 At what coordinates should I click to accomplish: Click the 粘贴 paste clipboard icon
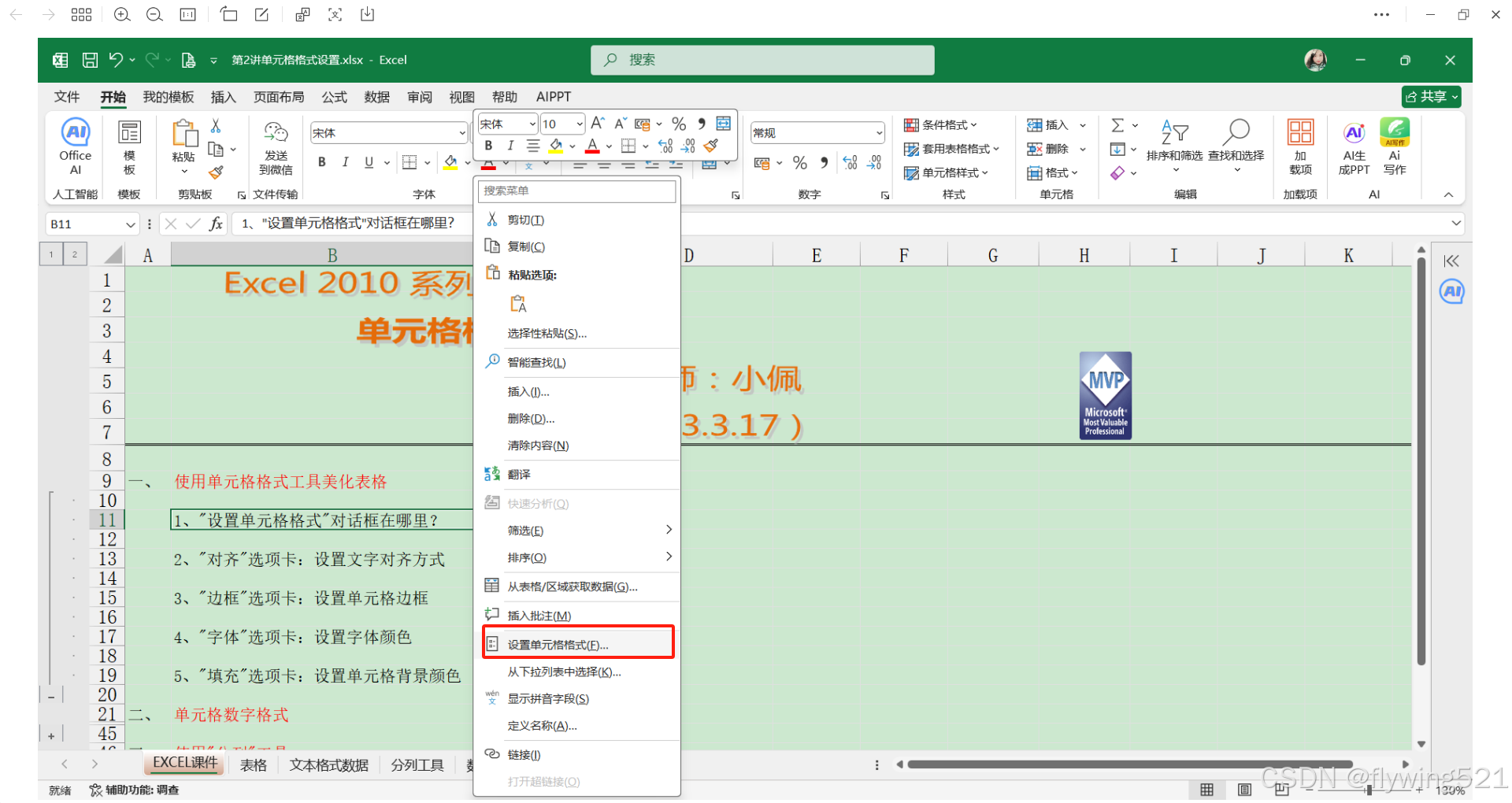coord(184,134)
